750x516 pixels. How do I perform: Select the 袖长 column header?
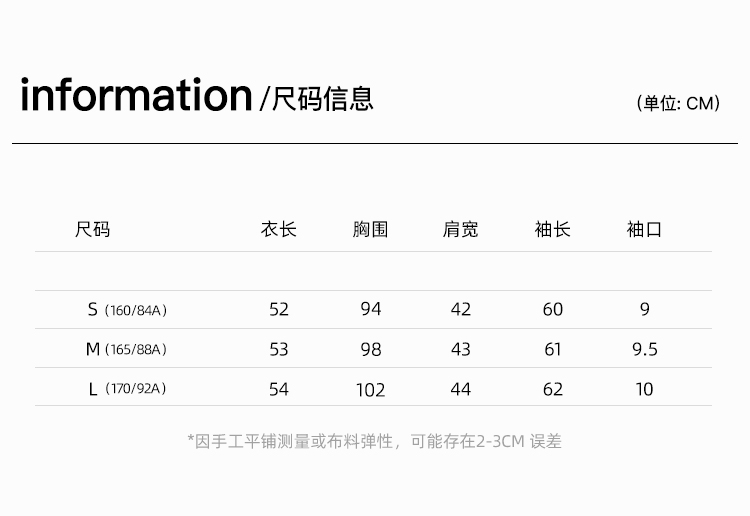click(x=553, y=229)
